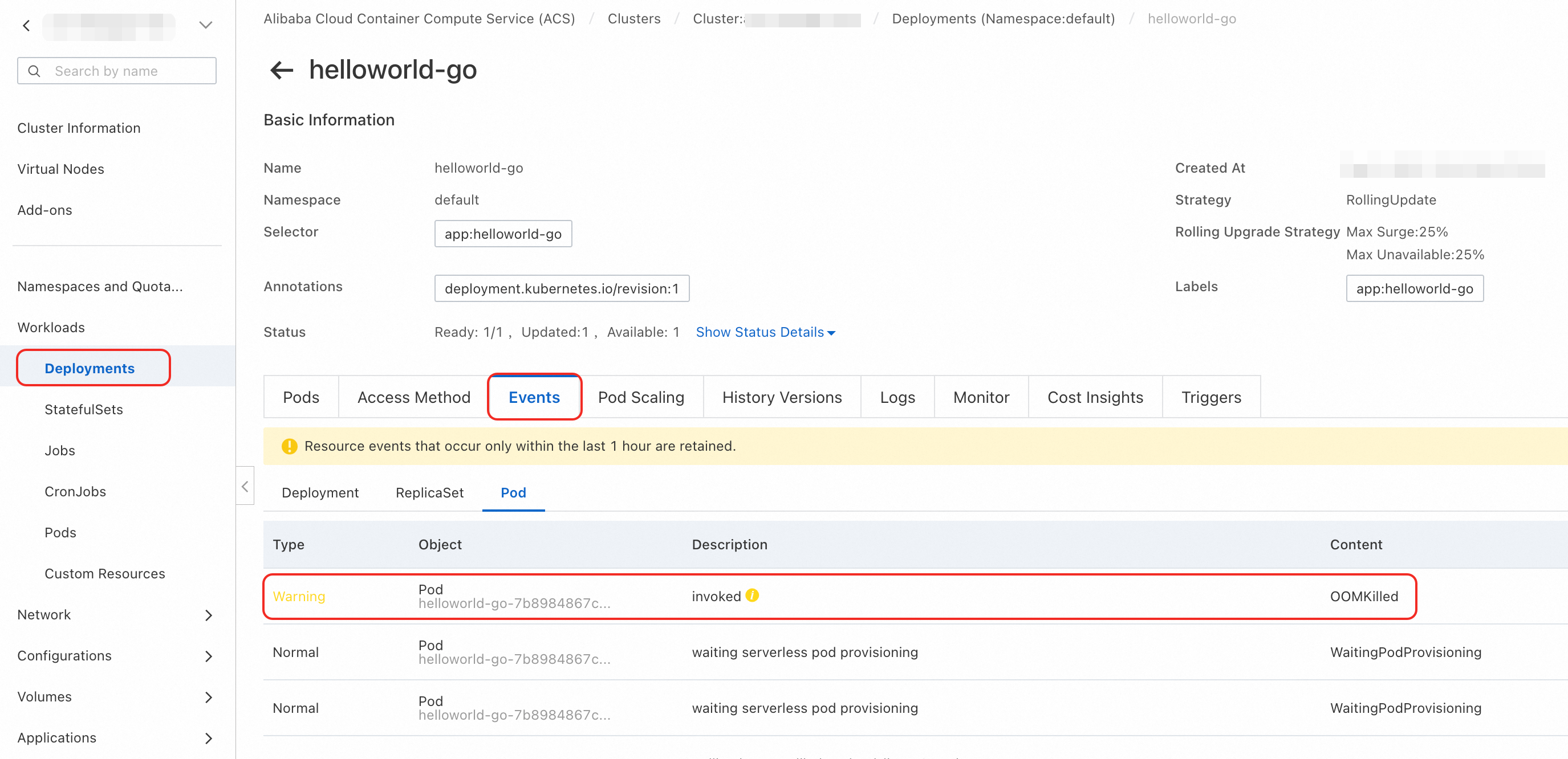Select the ReplicaSet events sub-tab
This screenshot has width=1568, height=759.
coord(429,493)
